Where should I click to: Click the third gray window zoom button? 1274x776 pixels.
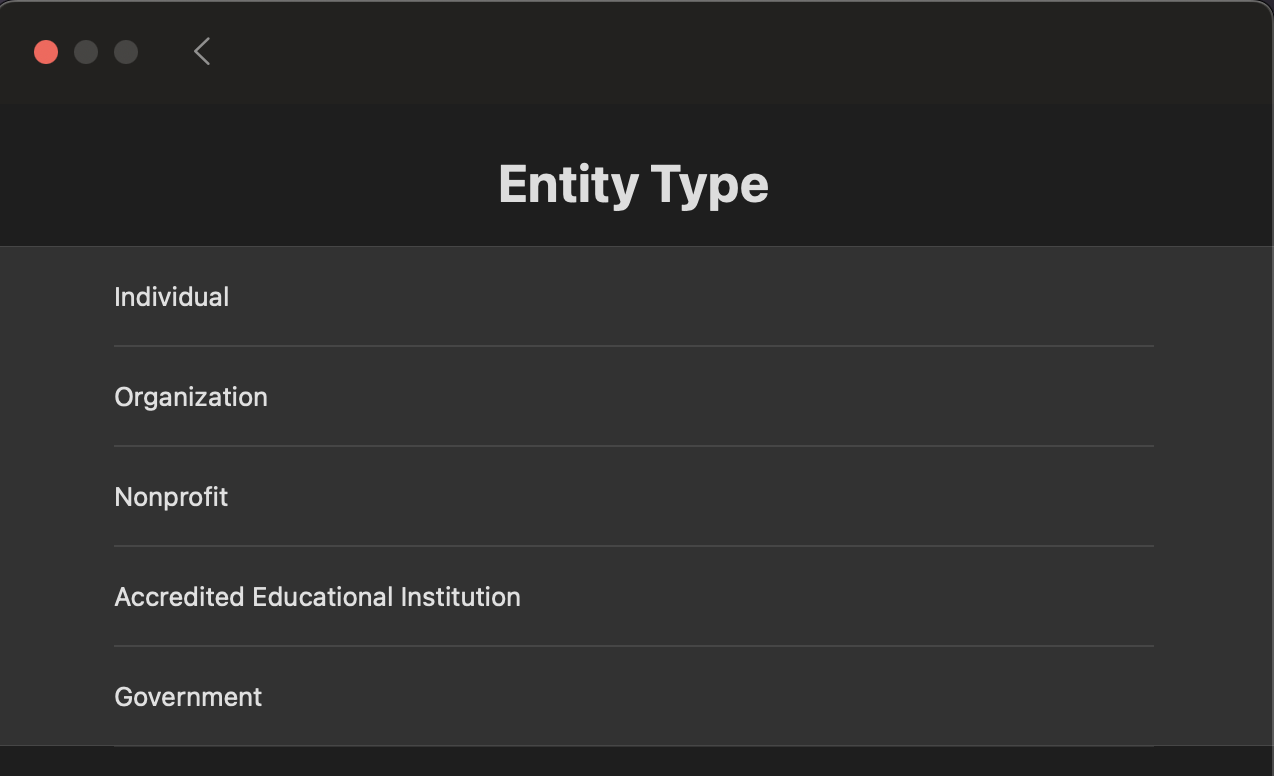tap(126, 52)
